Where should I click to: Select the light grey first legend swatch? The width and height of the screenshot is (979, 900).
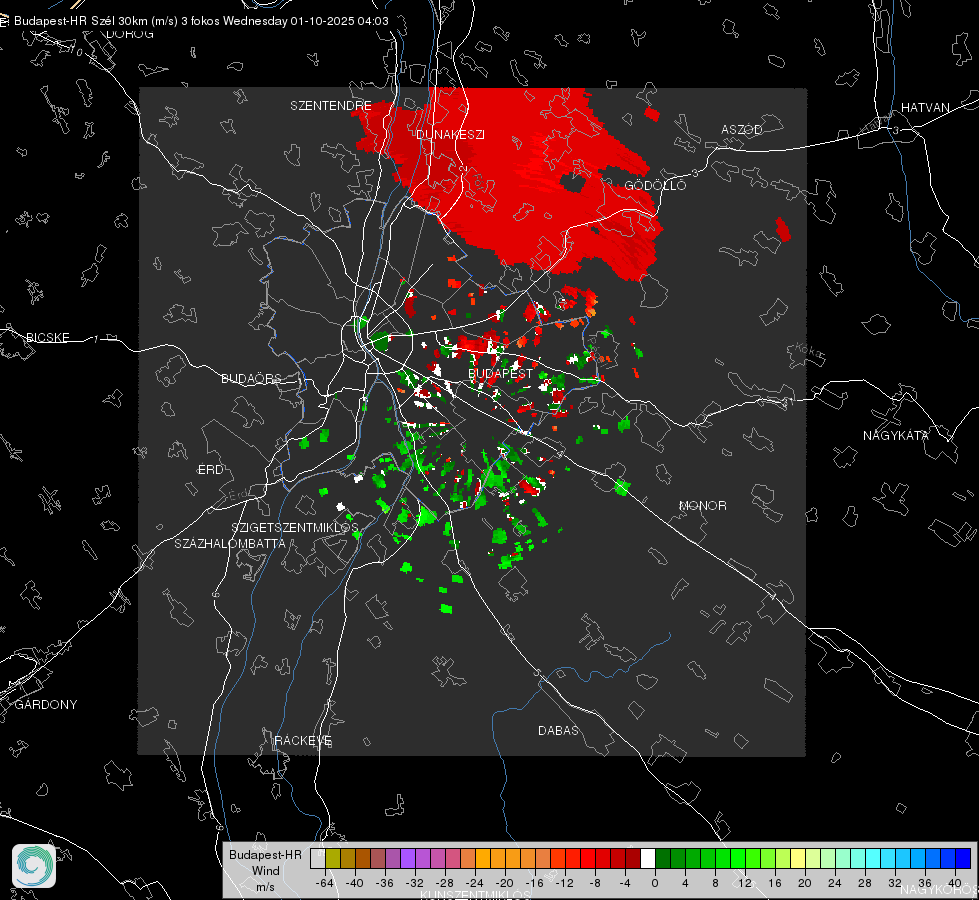[318, 859]
